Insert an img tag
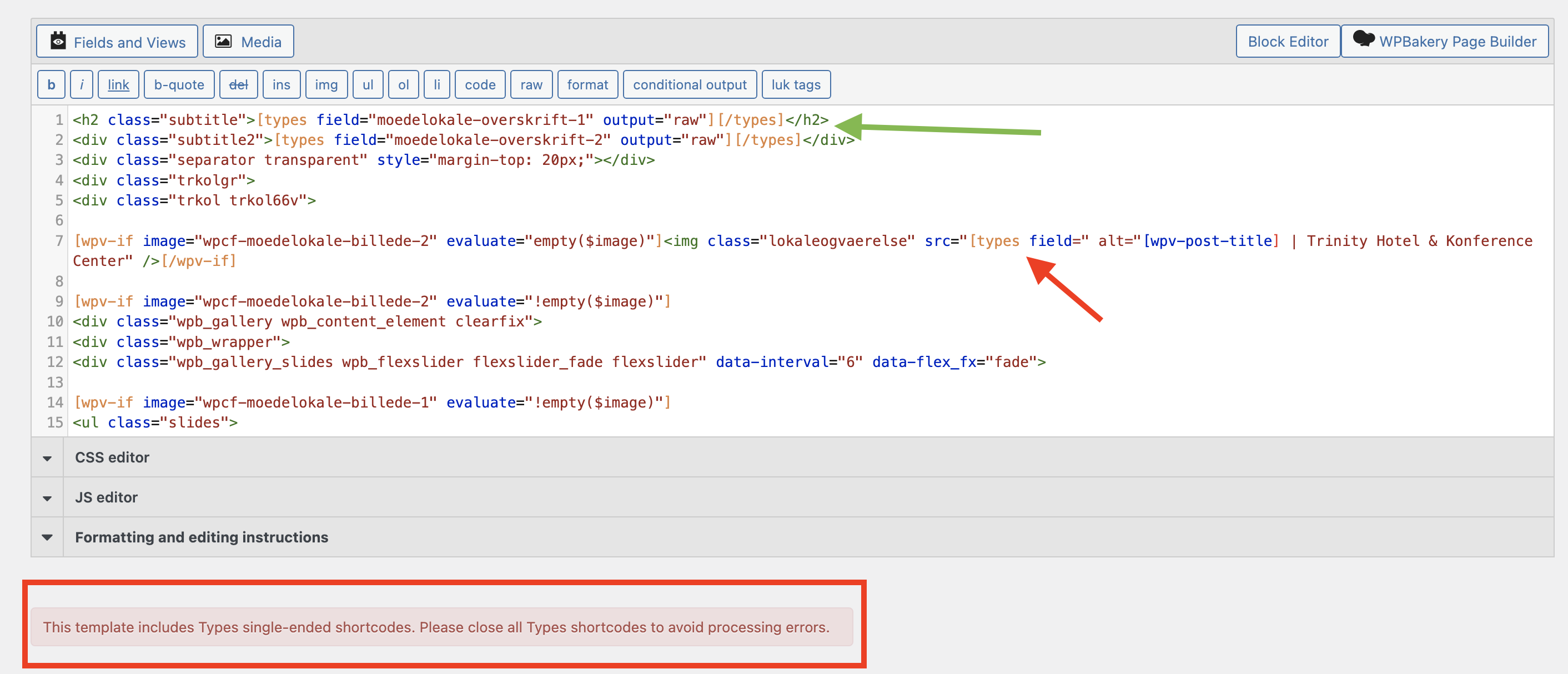This screenshot has width=1568, height=674. (326, 84)
